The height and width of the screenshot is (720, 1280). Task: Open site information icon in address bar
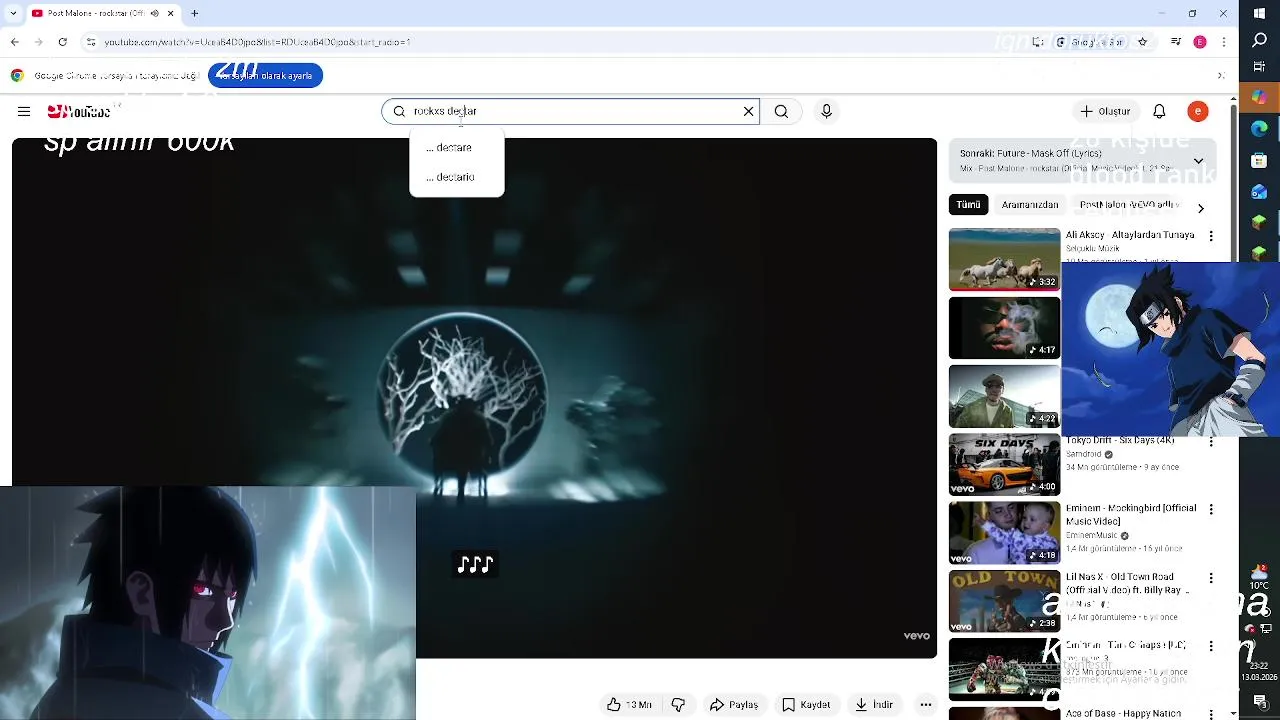[91, 42]
